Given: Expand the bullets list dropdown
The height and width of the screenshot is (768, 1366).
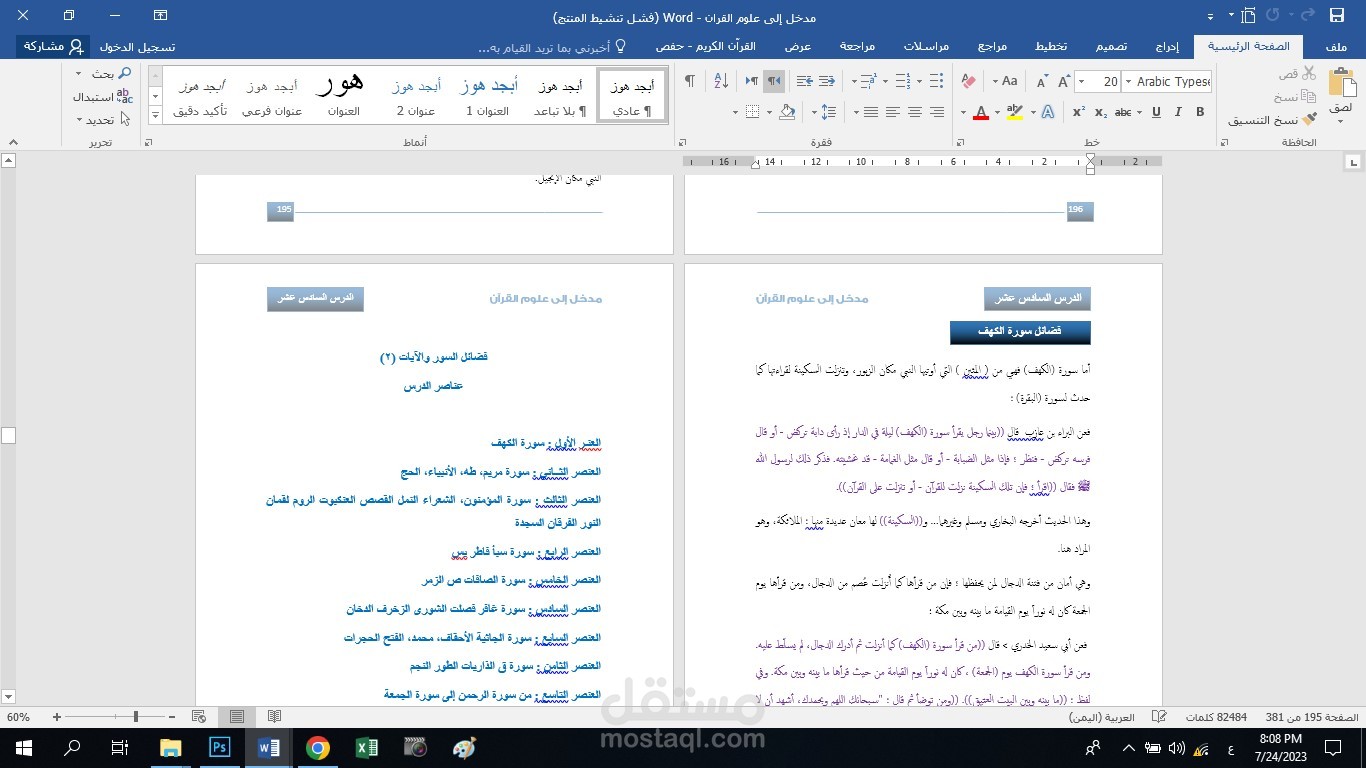Looking at the screenshot, I should point(920,81).
